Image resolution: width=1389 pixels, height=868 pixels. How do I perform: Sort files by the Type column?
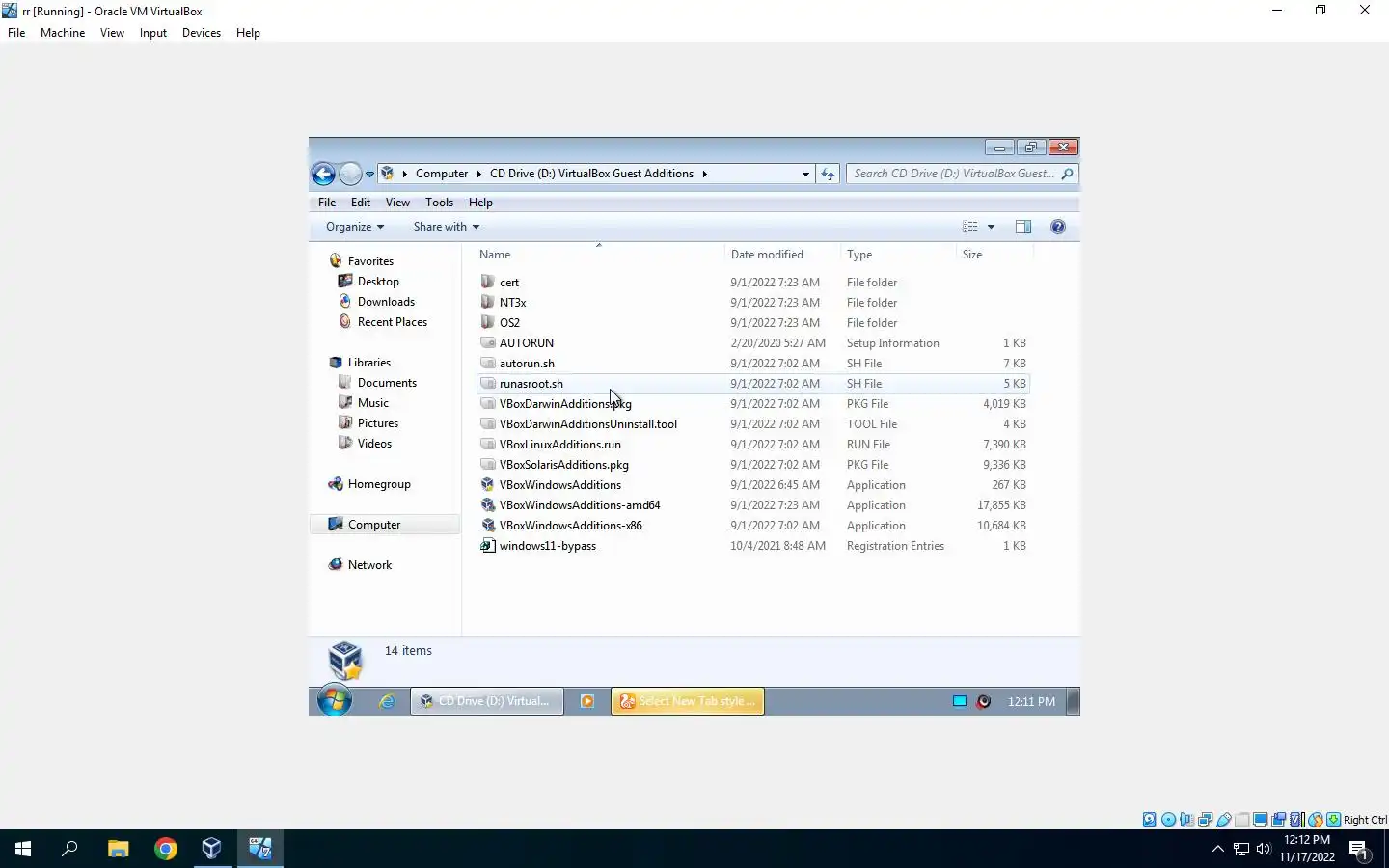pyautogui.click(x=898, y=255)
